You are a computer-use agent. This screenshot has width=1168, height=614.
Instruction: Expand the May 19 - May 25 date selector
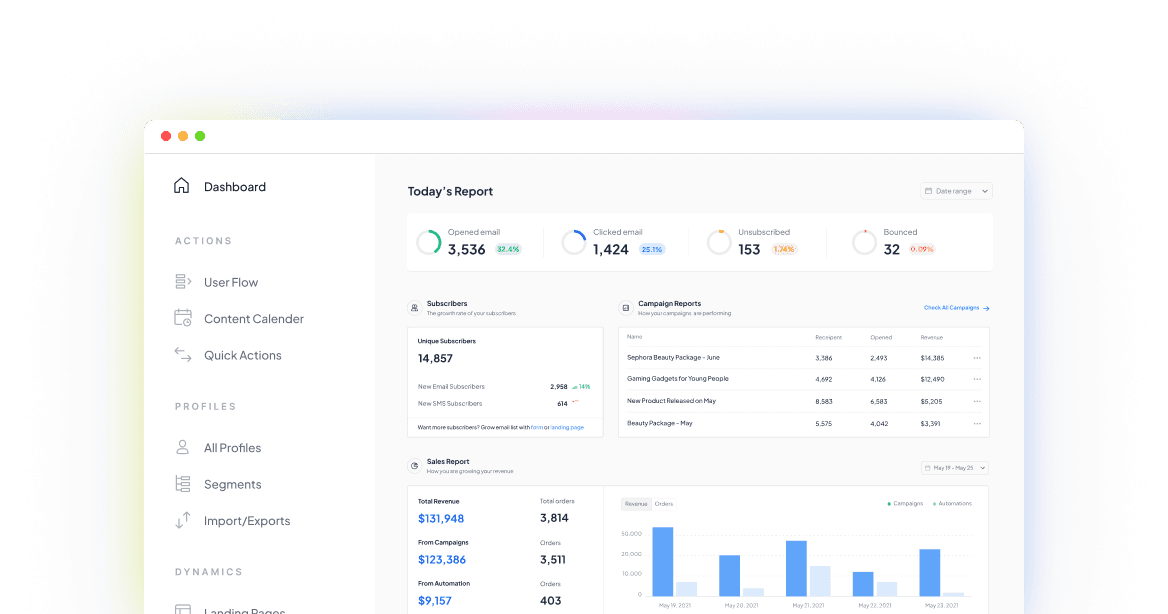pos(954,467)
